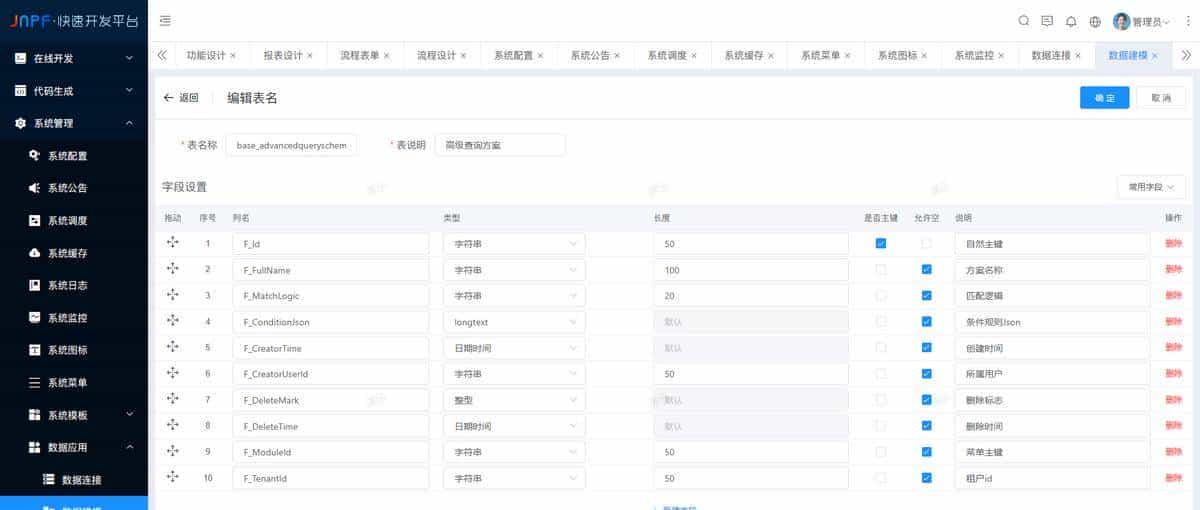
Task: Uncheck primary key checkbox for F_Id
Action: coord(880,243)
